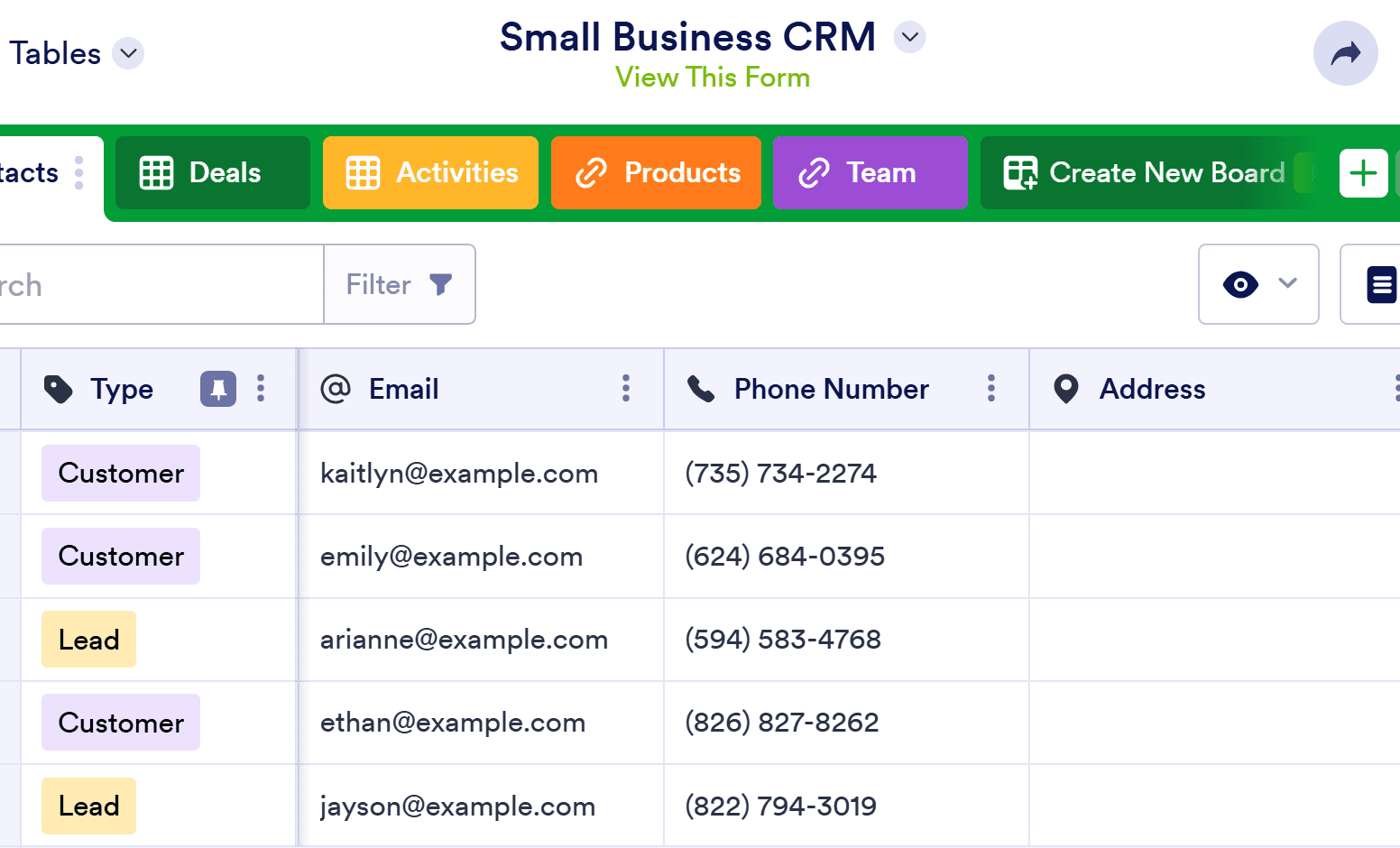Select the jayson@example.com email cell
This screenshot has width=1400, height=848.
click(x=481, y=806)
